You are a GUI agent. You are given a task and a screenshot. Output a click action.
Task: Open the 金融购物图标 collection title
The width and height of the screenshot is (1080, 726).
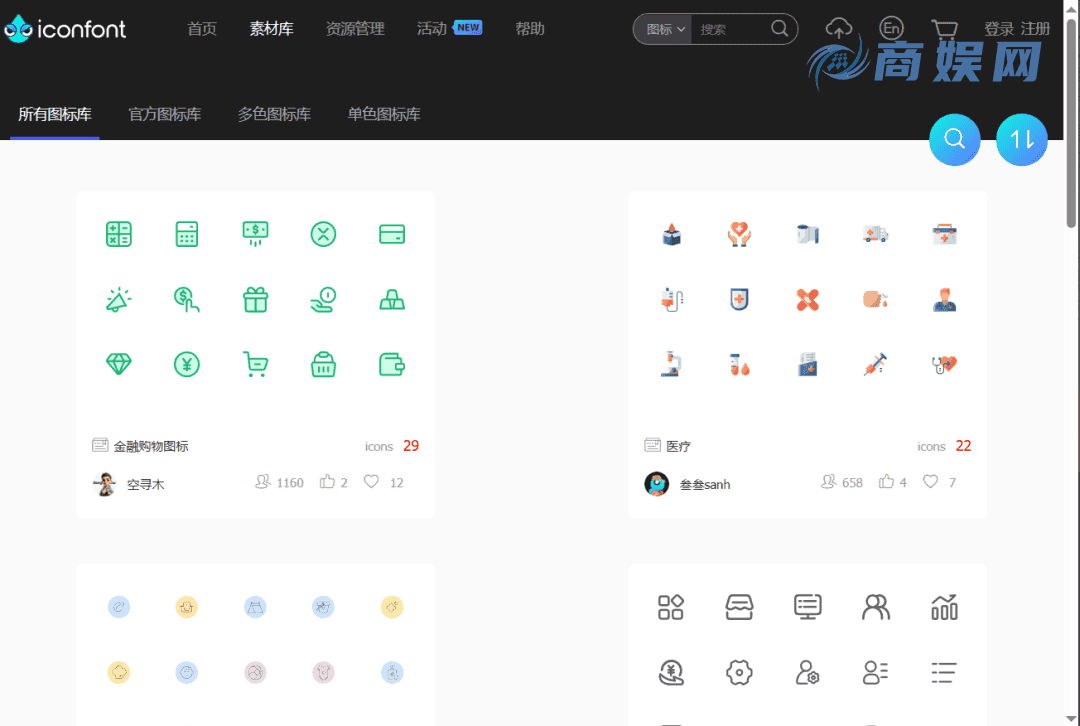(x=151, y=446)
